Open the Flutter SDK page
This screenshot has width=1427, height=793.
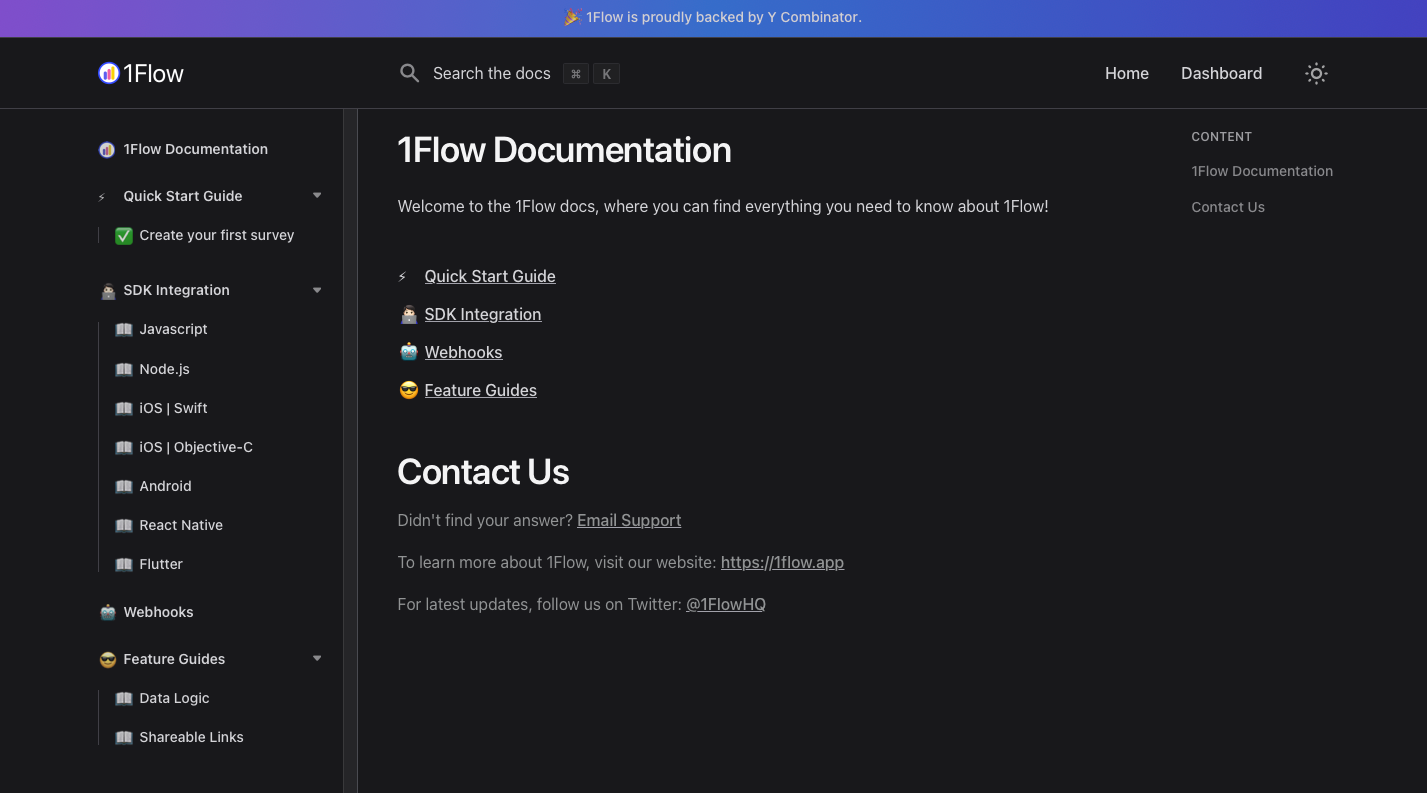point(161,564)
